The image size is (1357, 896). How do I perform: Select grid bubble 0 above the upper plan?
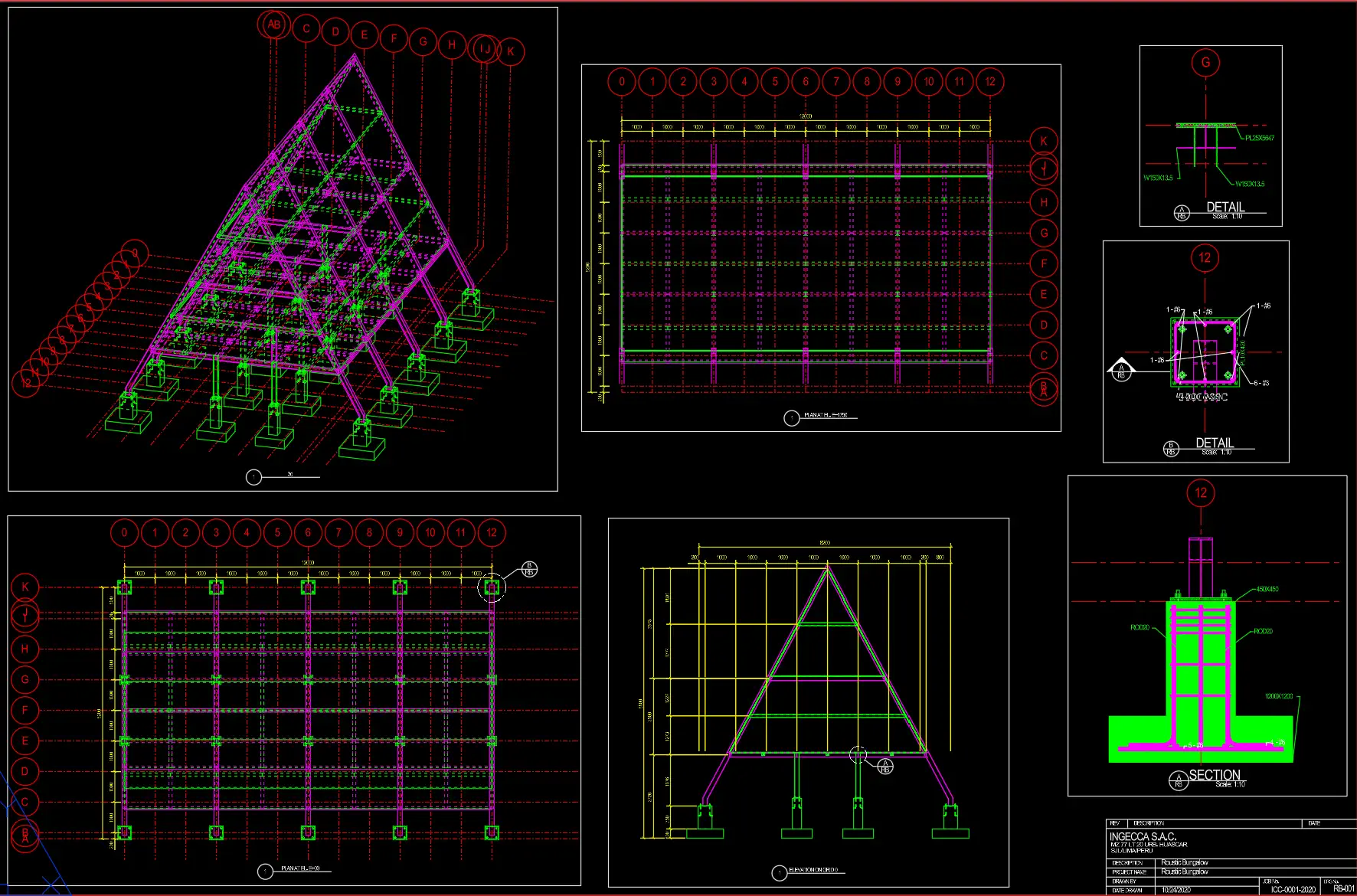click(622, 81)
